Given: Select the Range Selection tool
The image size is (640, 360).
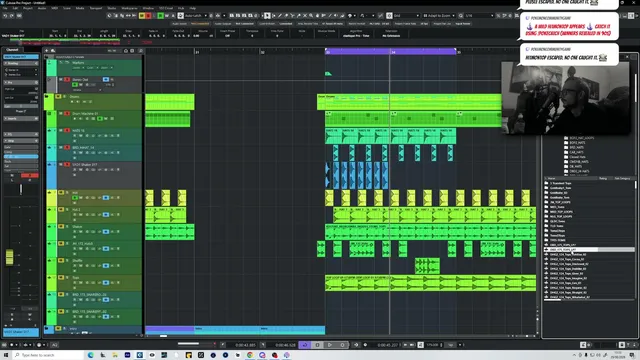Looking at the screenshot, I should coord(273,16).
